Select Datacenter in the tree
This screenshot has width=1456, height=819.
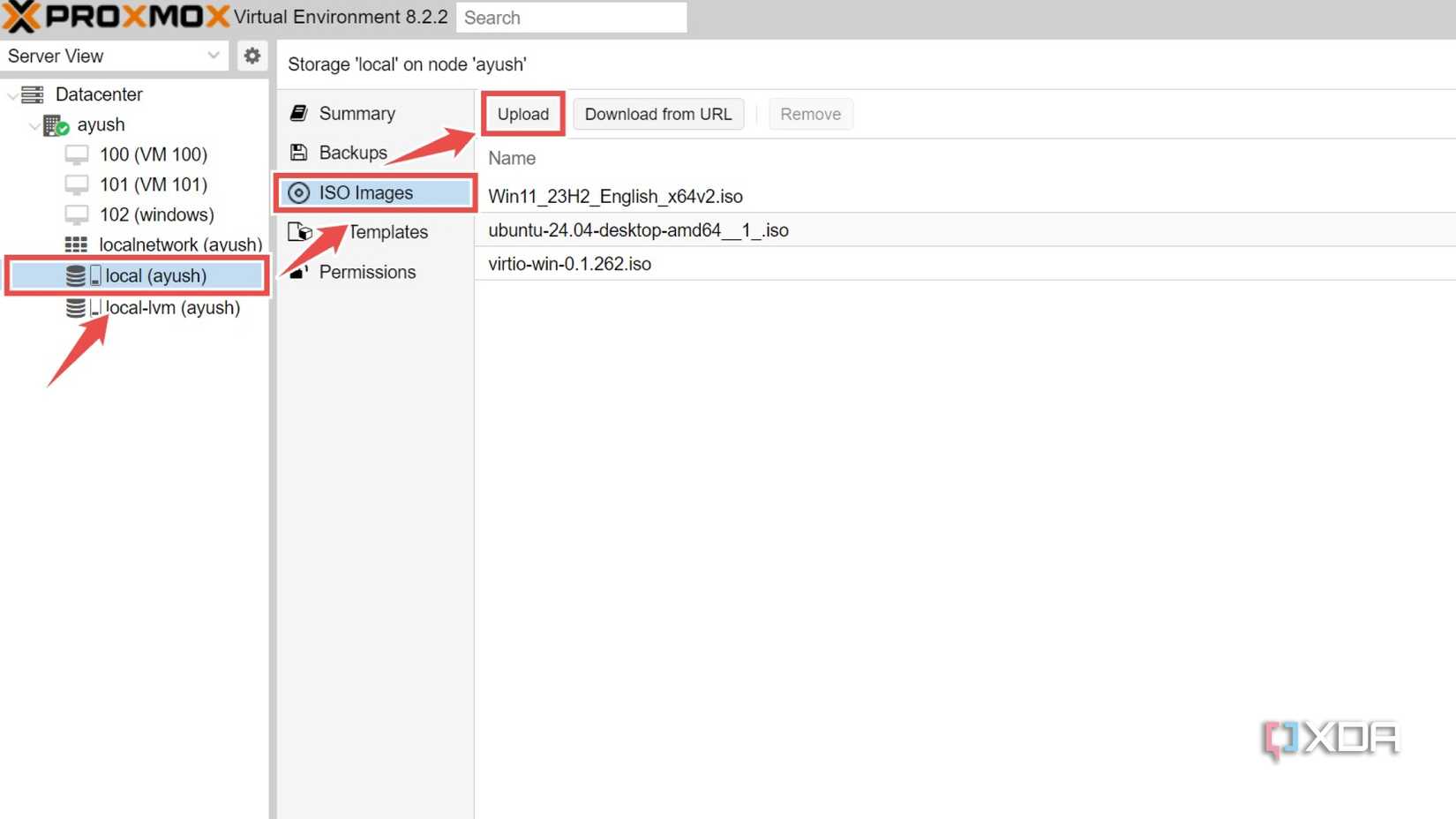tap(99, 94)
